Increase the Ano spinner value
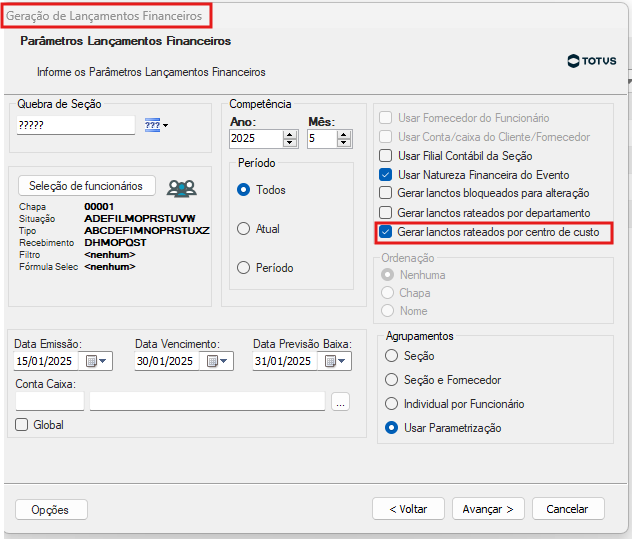The width and height of the screenshot is (632, 539). click(x=290, y=135)
